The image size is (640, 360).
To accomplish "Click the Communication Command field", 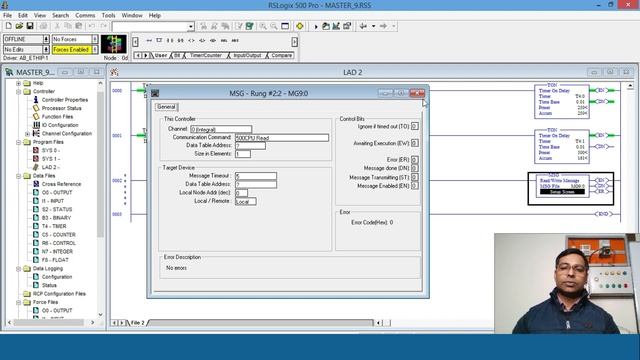I will [282, 138].
